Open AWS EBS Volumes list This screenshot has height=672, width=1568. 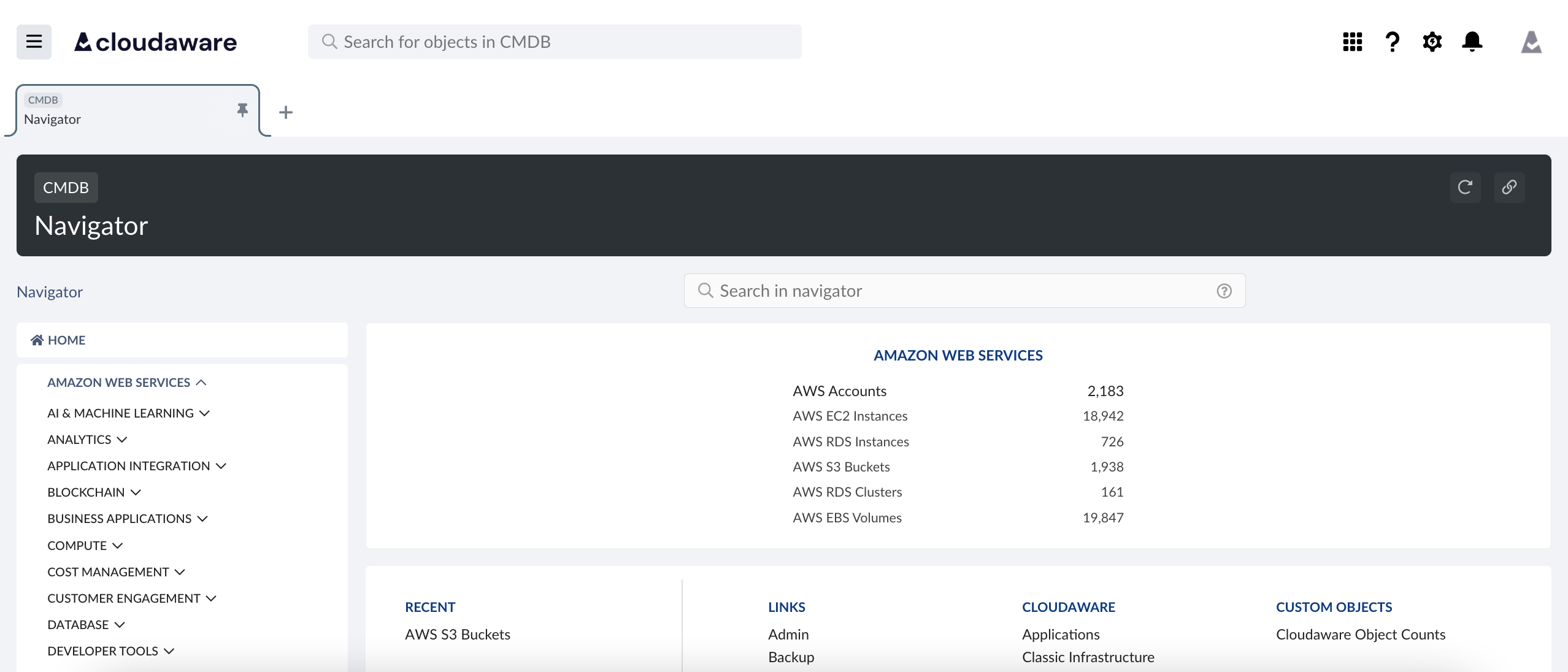(847, 518)
